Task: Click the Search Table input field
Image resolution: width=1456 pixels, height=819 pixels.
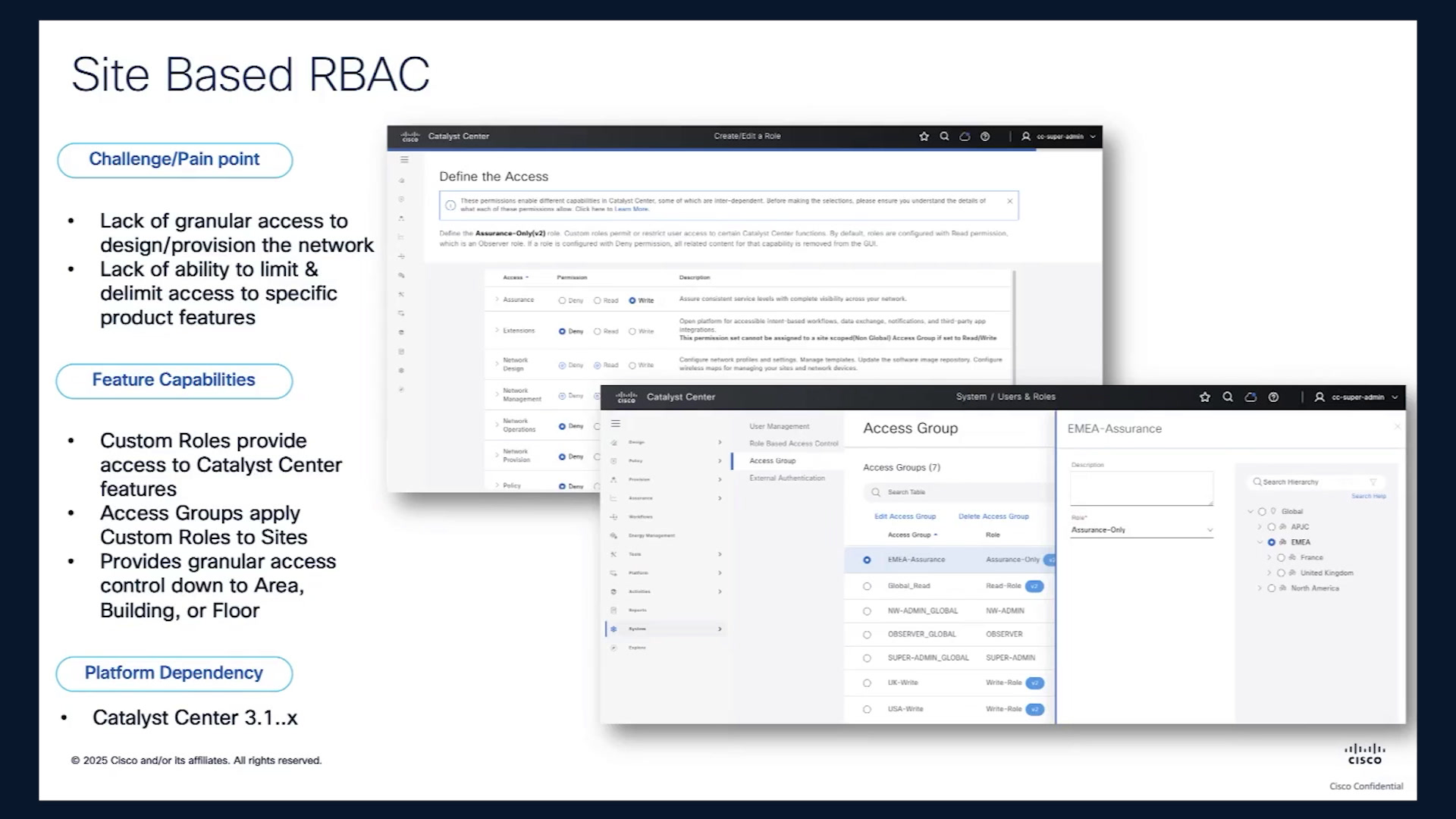Action: point(959,492)
